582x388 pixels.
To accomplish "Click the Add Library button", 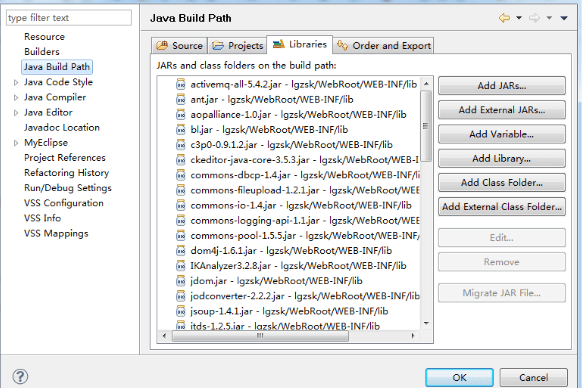I will click(x=502, y=159).
